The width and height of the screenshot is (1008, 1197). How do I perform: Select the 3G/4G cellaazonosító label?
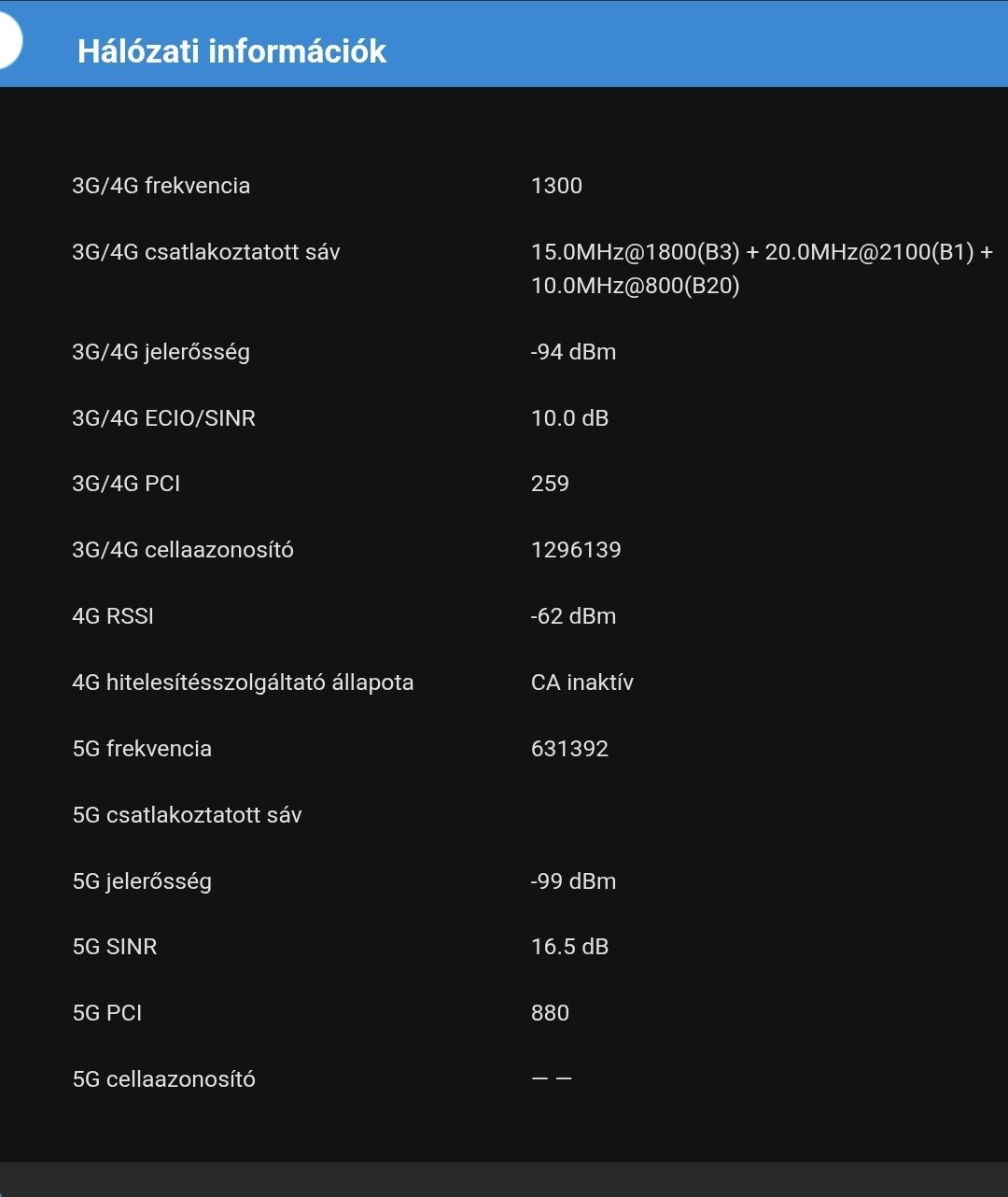tap(183, 550)
